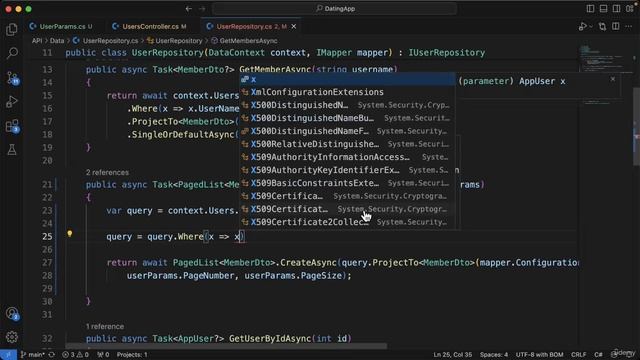The height and width of the screenshot is (360, 640).
Task: Open the Testing beaker view
Action: pos(12,150)
